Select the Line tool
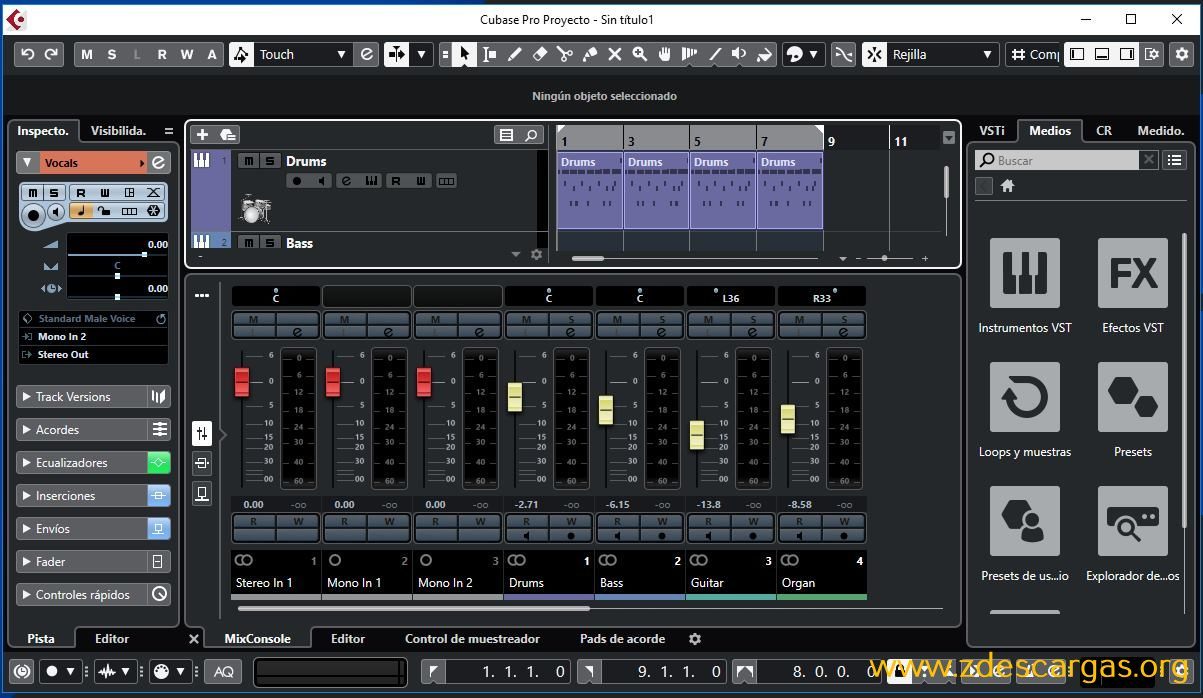 715,54
